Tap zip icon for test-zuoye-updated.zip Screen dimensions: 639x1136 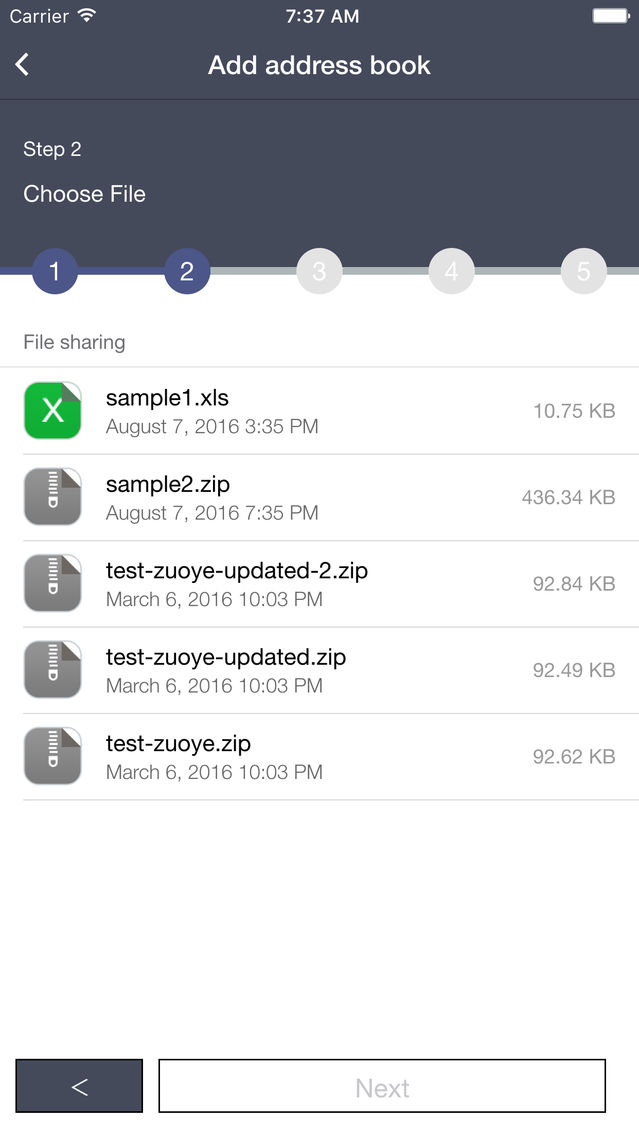[x=52, y=669]
